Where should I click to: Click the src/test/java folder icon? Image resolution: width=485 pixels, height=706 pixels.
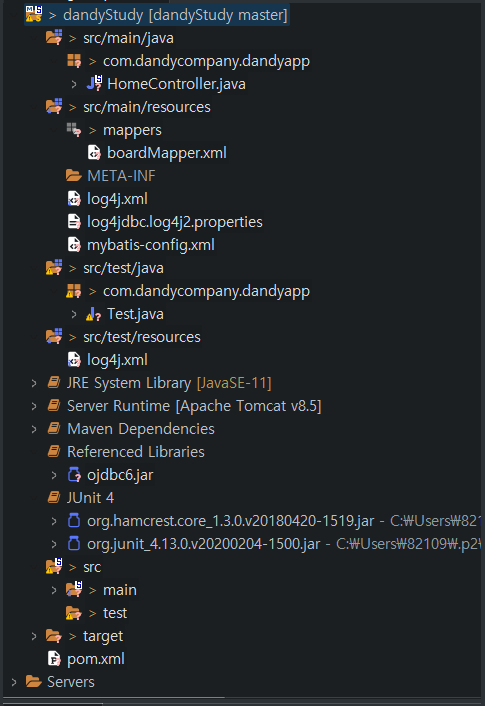(x=54, y=267)
